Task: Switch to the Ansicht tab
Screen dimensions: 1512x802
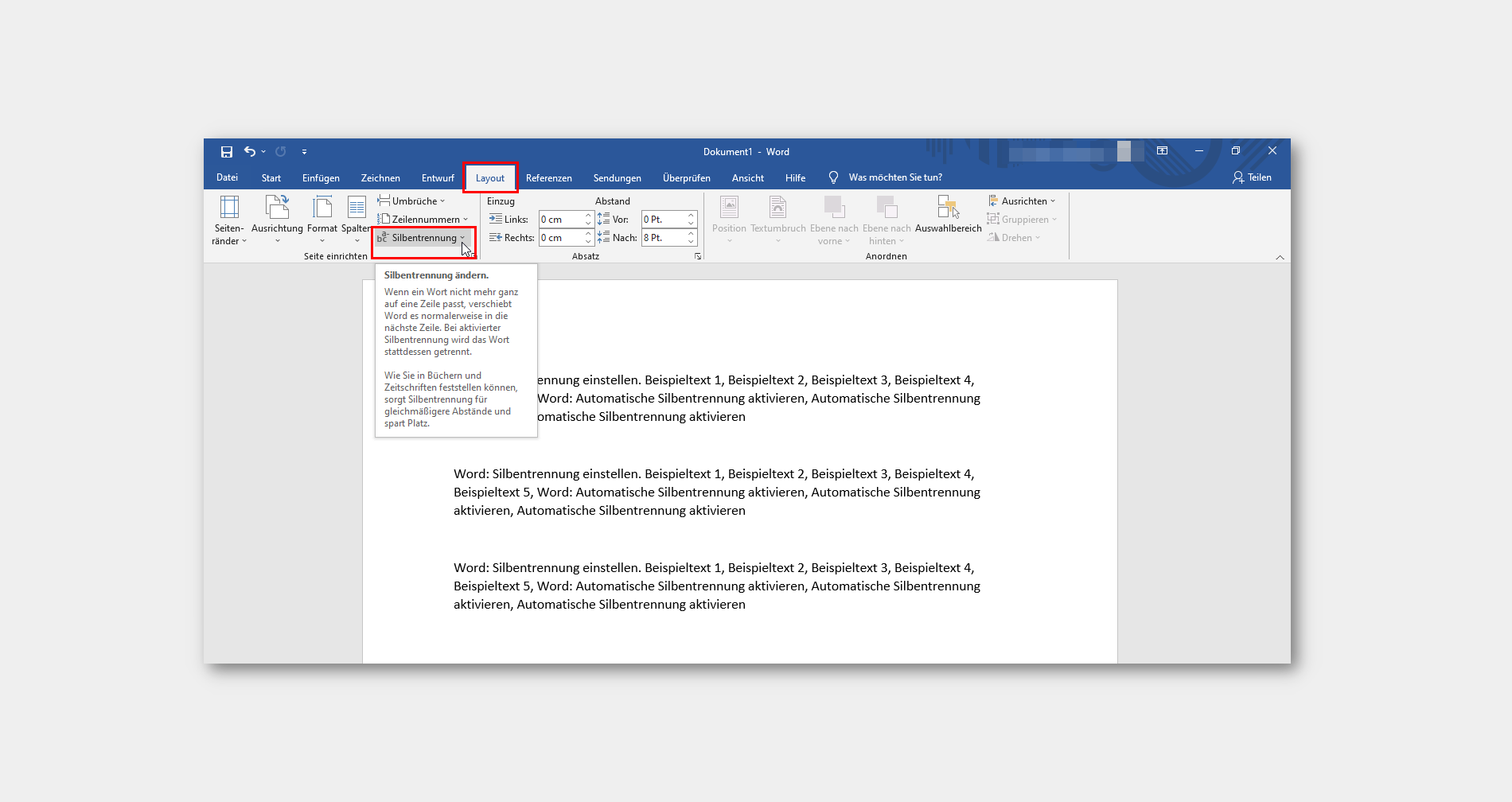Action: (x=748, y=178)
